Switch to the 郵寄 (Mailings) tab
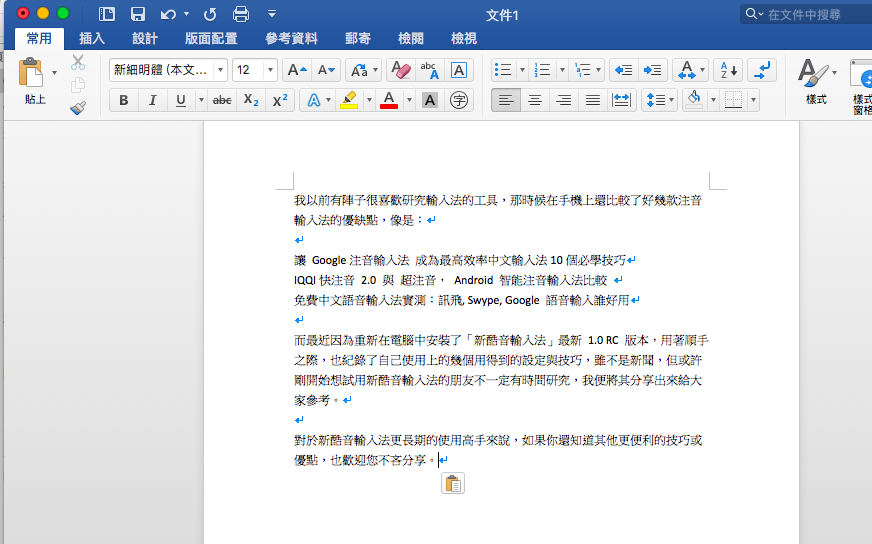The height and width of the screenshot is (544, 872). click(358, 38)
